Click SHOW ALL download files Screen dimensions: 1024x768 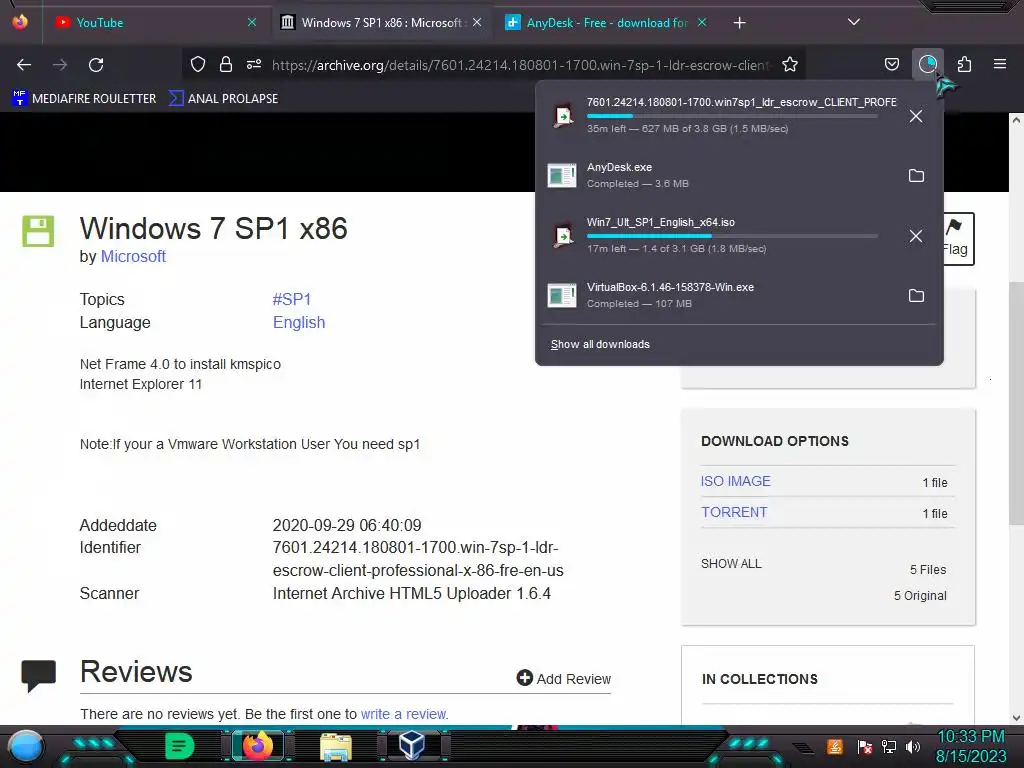(x=731, y=564)
